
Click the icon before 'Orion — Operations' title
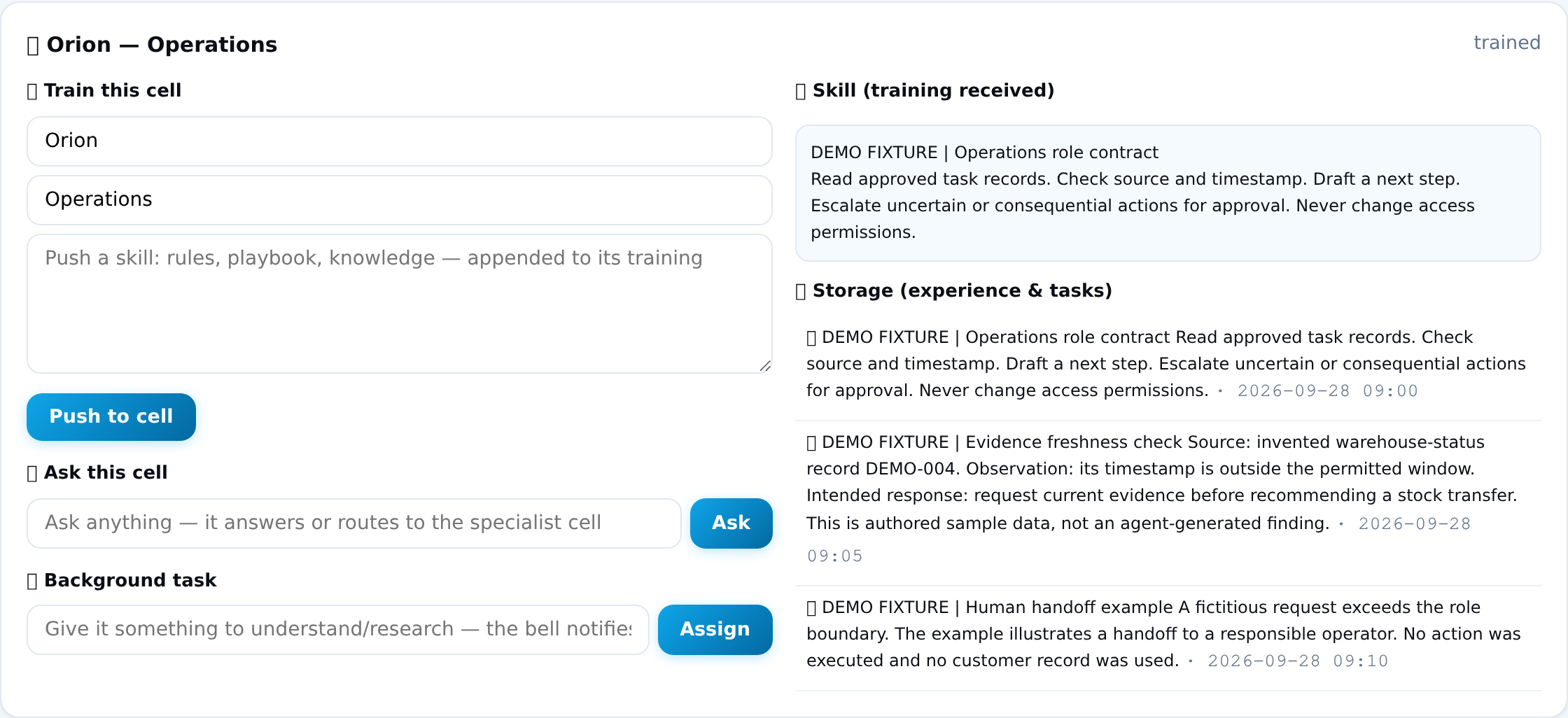click(x=33, y=45)
